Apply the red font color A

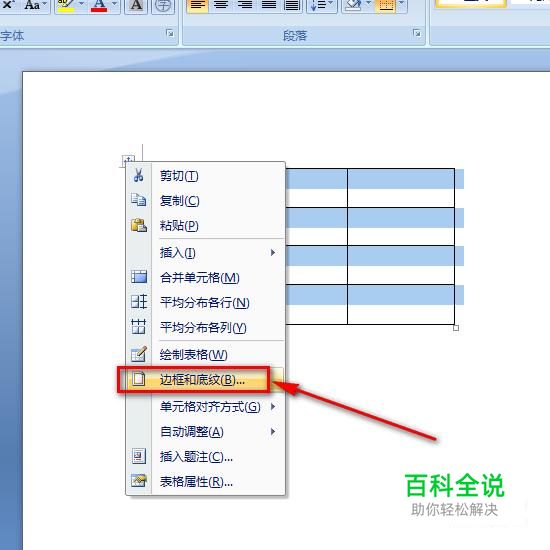99,6
